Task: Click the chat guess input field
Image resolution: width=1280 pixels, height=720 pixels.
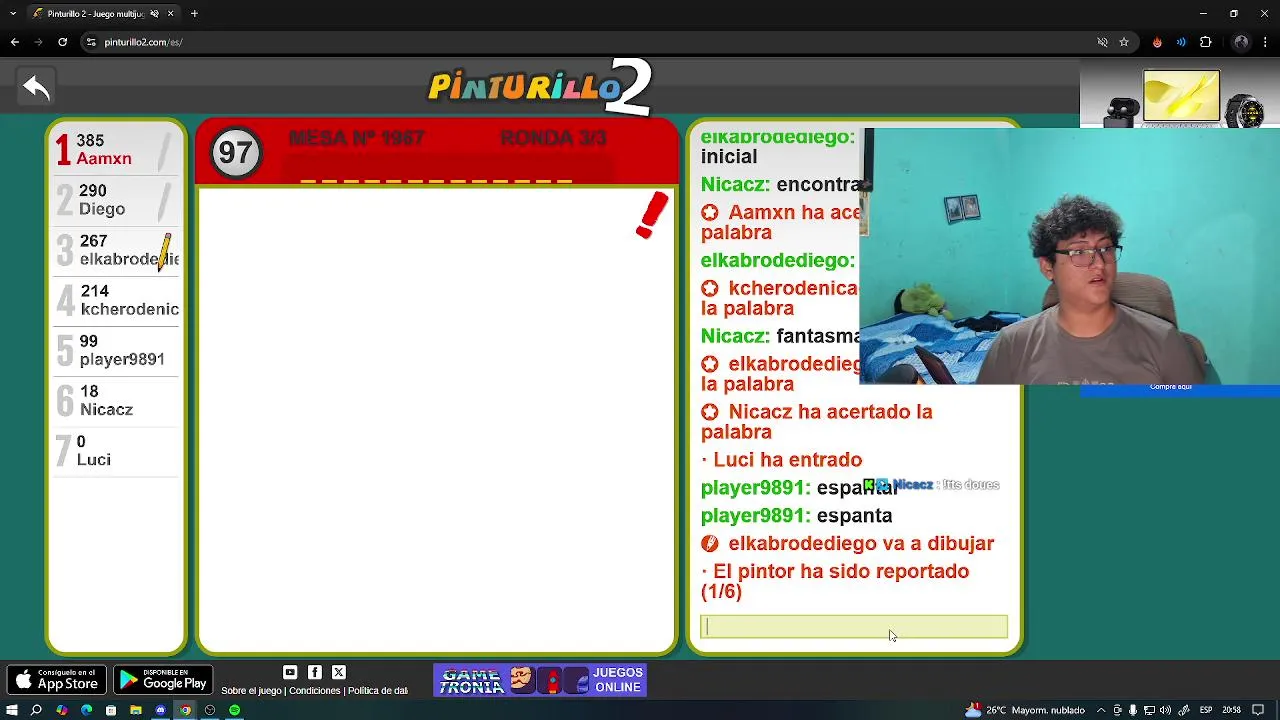Action: click(x=854, y=627)
